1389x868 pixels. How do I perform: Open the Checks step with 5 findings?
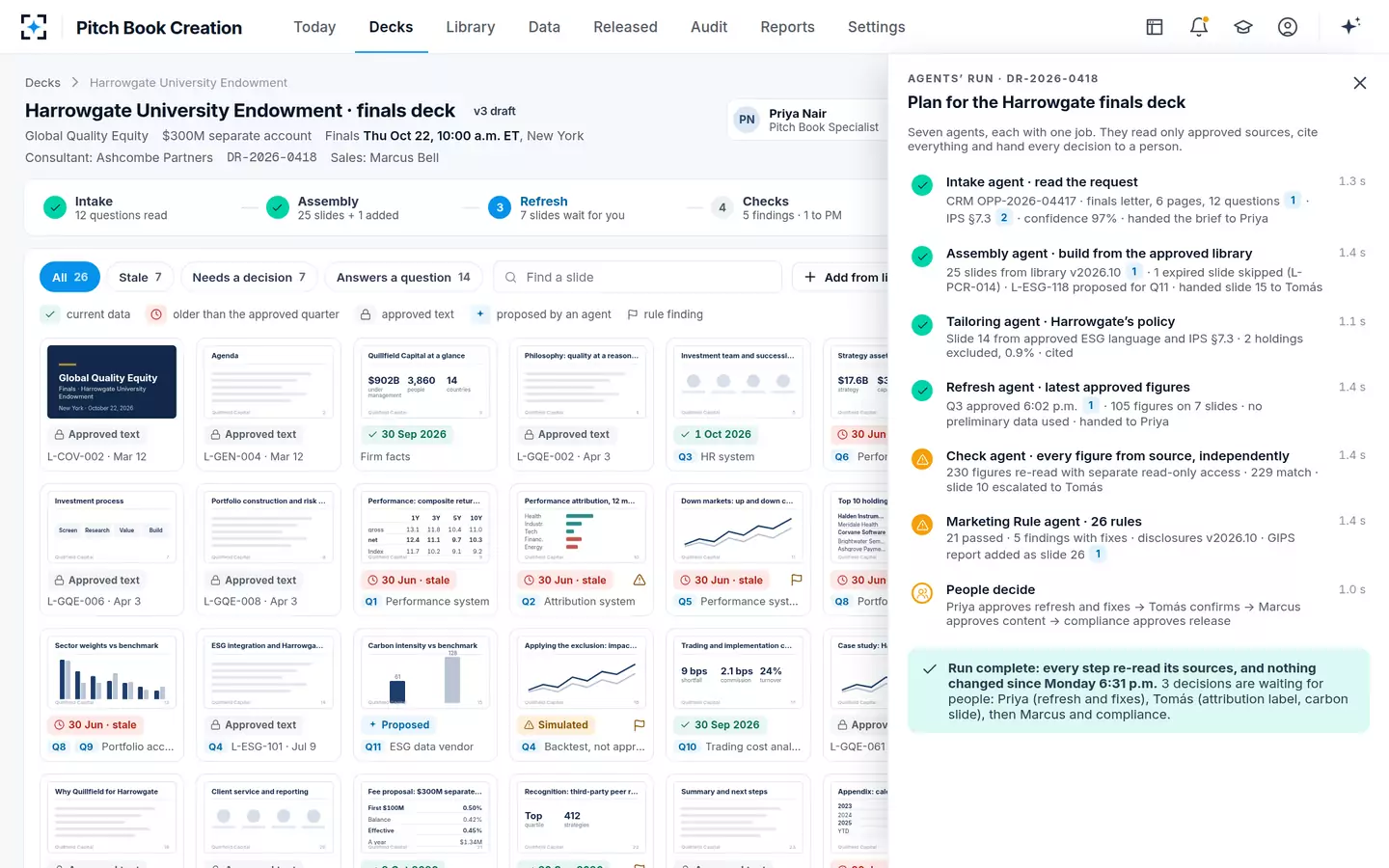[x=776, y=207]
